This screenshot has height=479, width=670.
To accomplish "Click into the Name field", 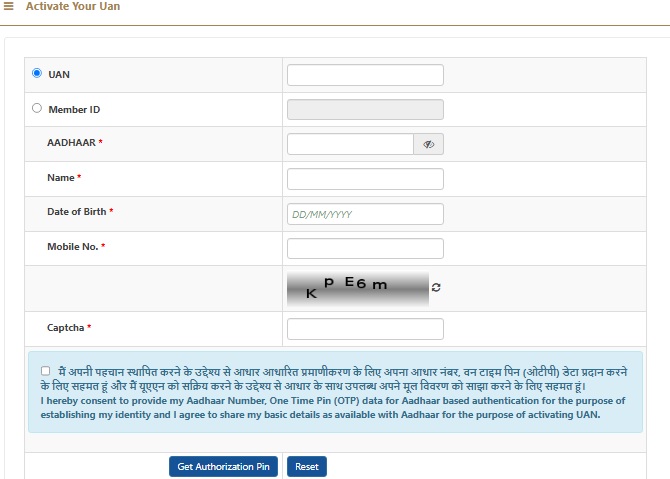I will pos(365,179).
